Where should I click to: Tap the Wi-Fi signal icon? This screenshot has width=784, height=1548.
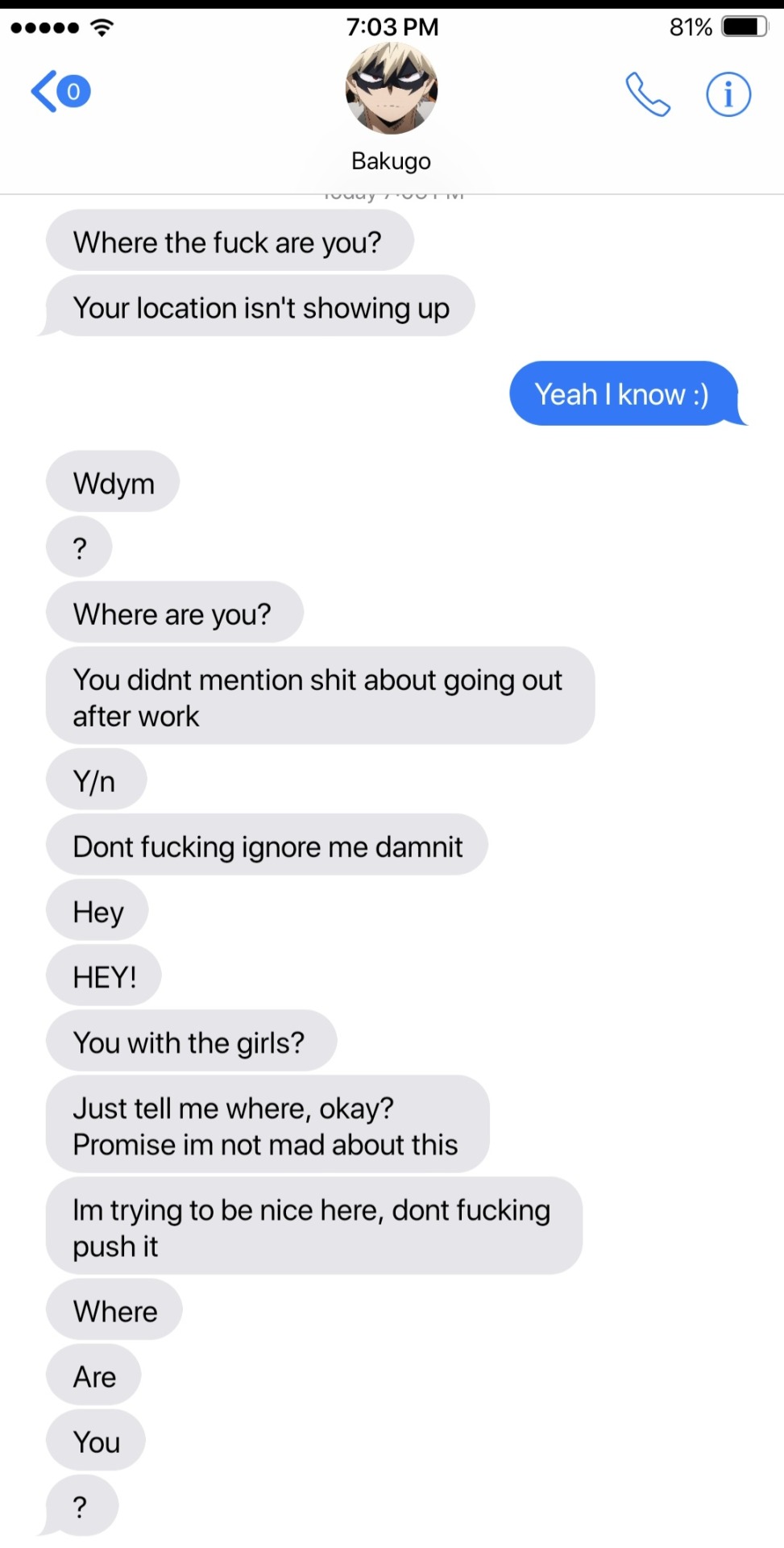coord(102,27)
